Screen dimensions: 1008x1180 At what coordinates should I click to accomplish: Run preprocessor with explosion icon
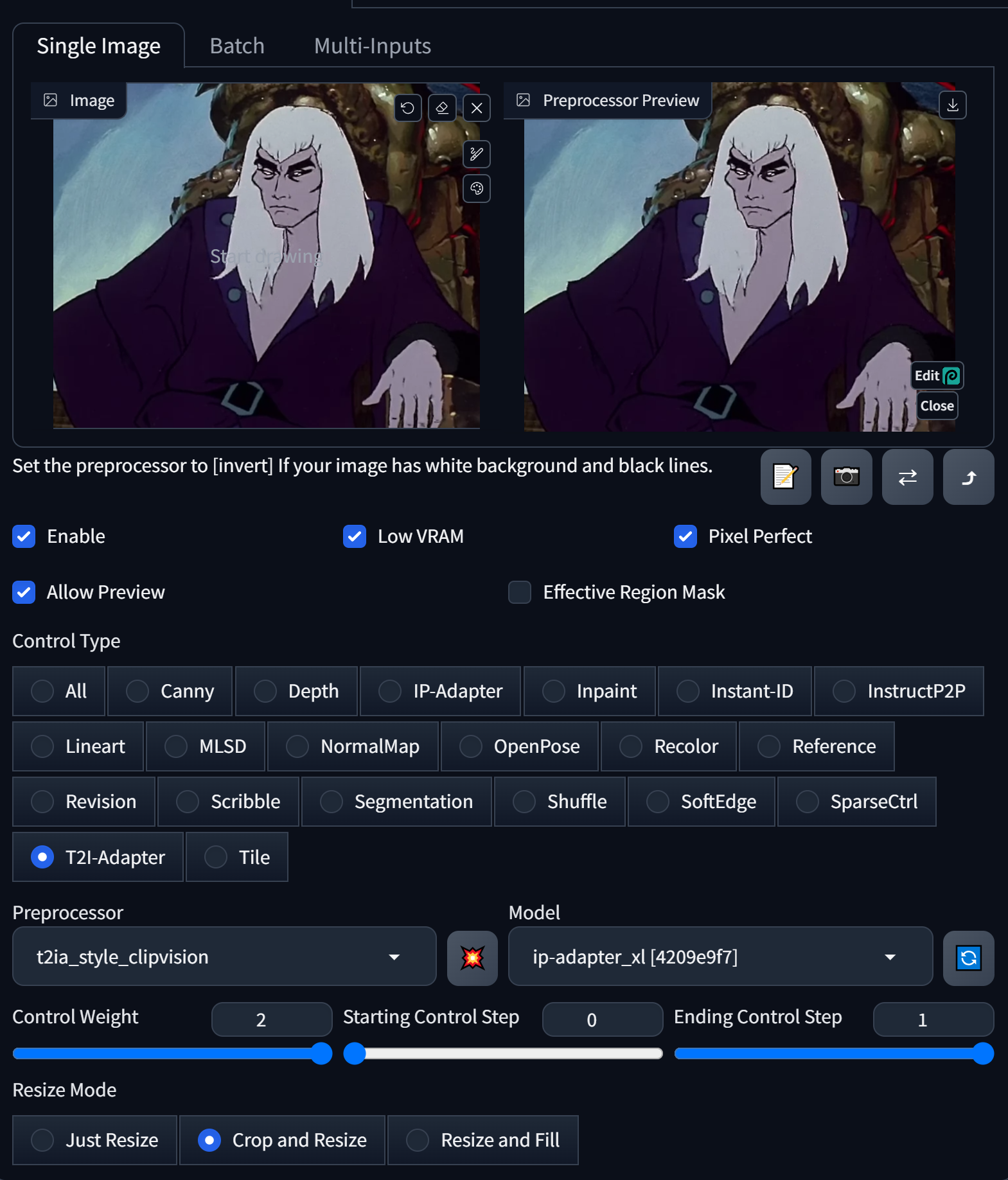(472, 958)
